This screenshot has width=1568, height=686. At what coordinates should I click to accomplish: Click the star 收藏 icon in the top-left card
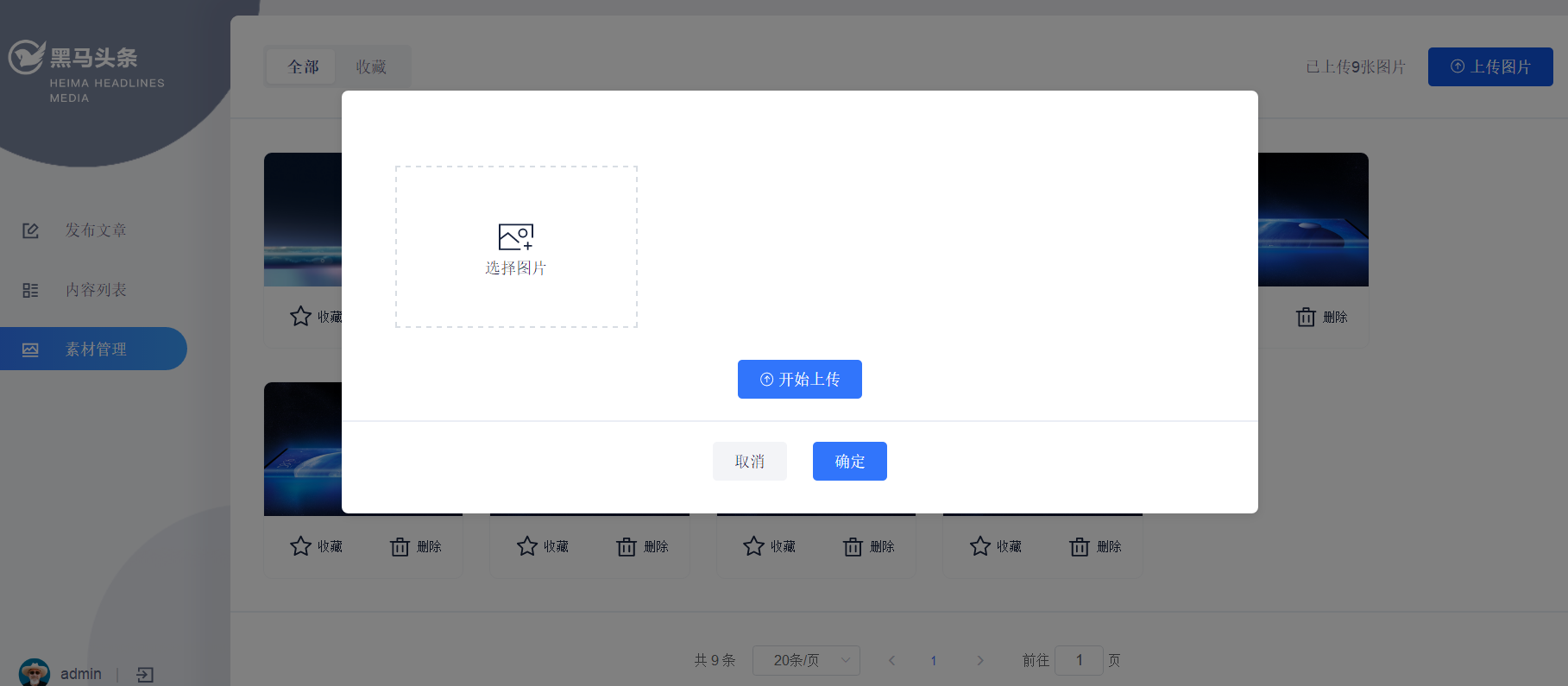pos(300,317)
